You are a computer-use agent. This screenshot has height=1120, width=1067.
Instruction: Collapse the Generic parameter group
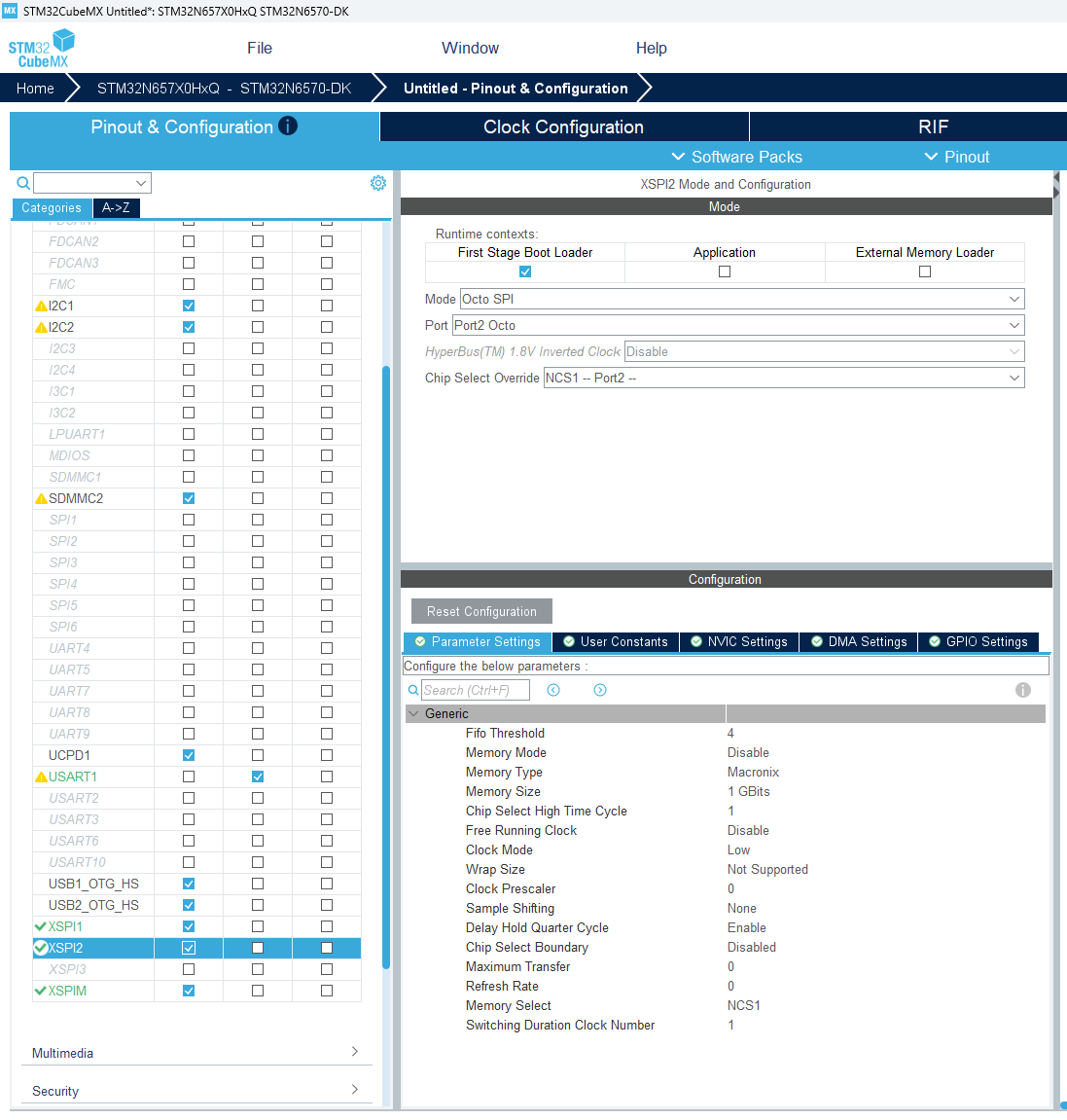click(413, 713)
